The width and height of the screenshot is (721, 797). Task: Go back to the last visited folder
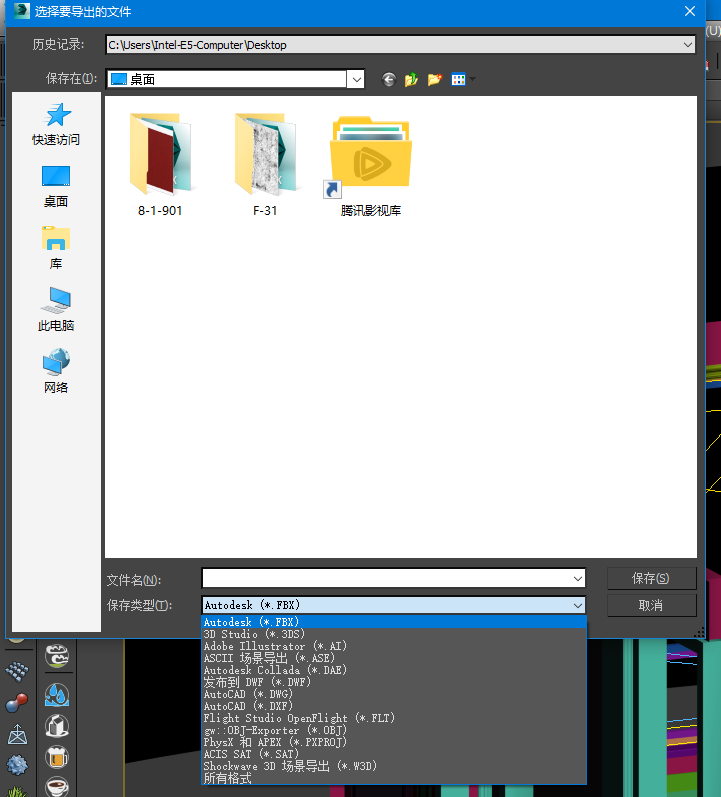[388, 79]
